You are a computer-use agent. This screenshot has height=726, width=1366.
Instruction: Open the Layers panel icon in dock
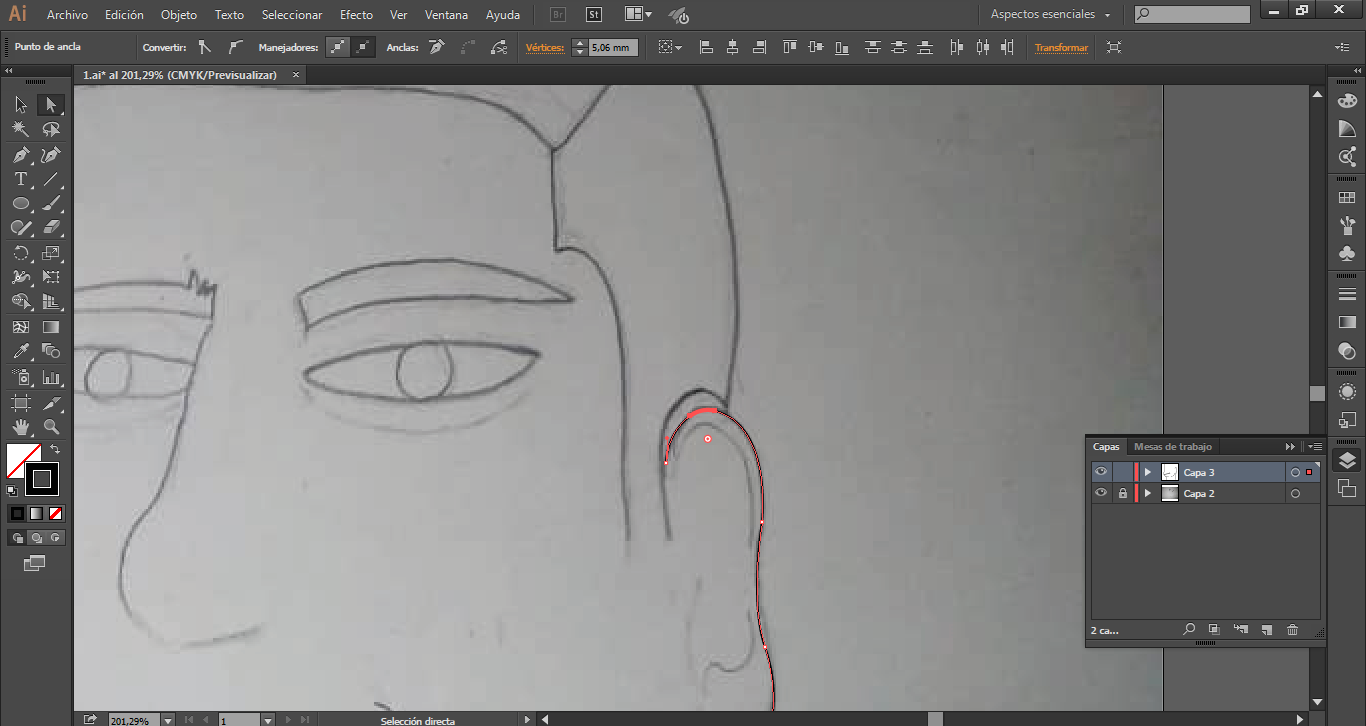[1347, 460]
